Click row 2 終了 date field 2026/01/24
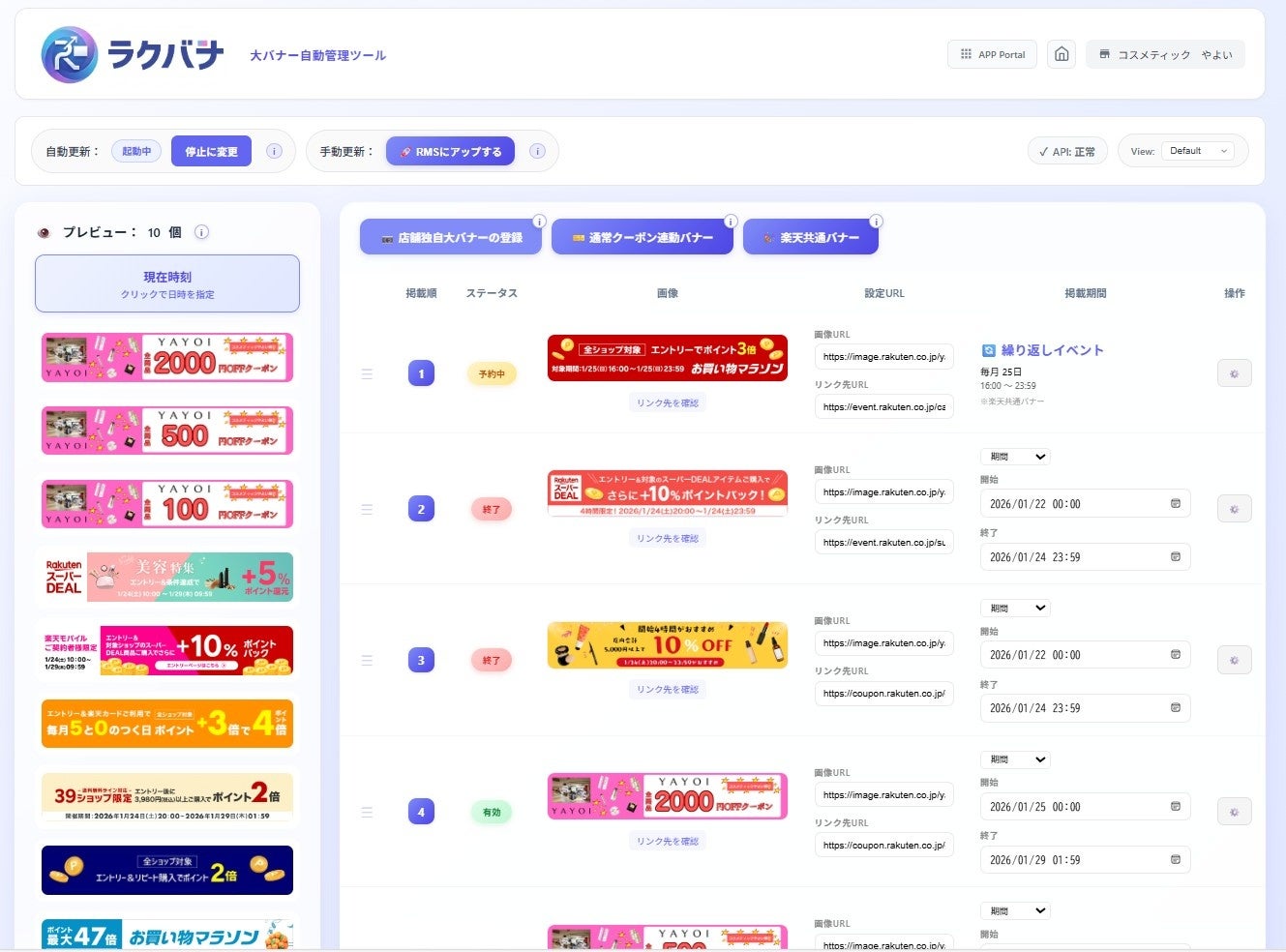 tap(1085, 557)
